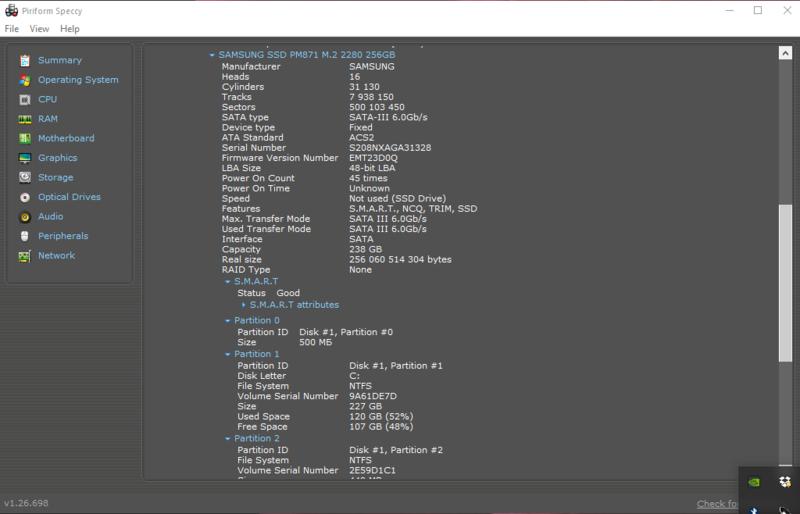
Task: Click Partition ID Disk #1, Partition #2
Action: click(396, 450)
